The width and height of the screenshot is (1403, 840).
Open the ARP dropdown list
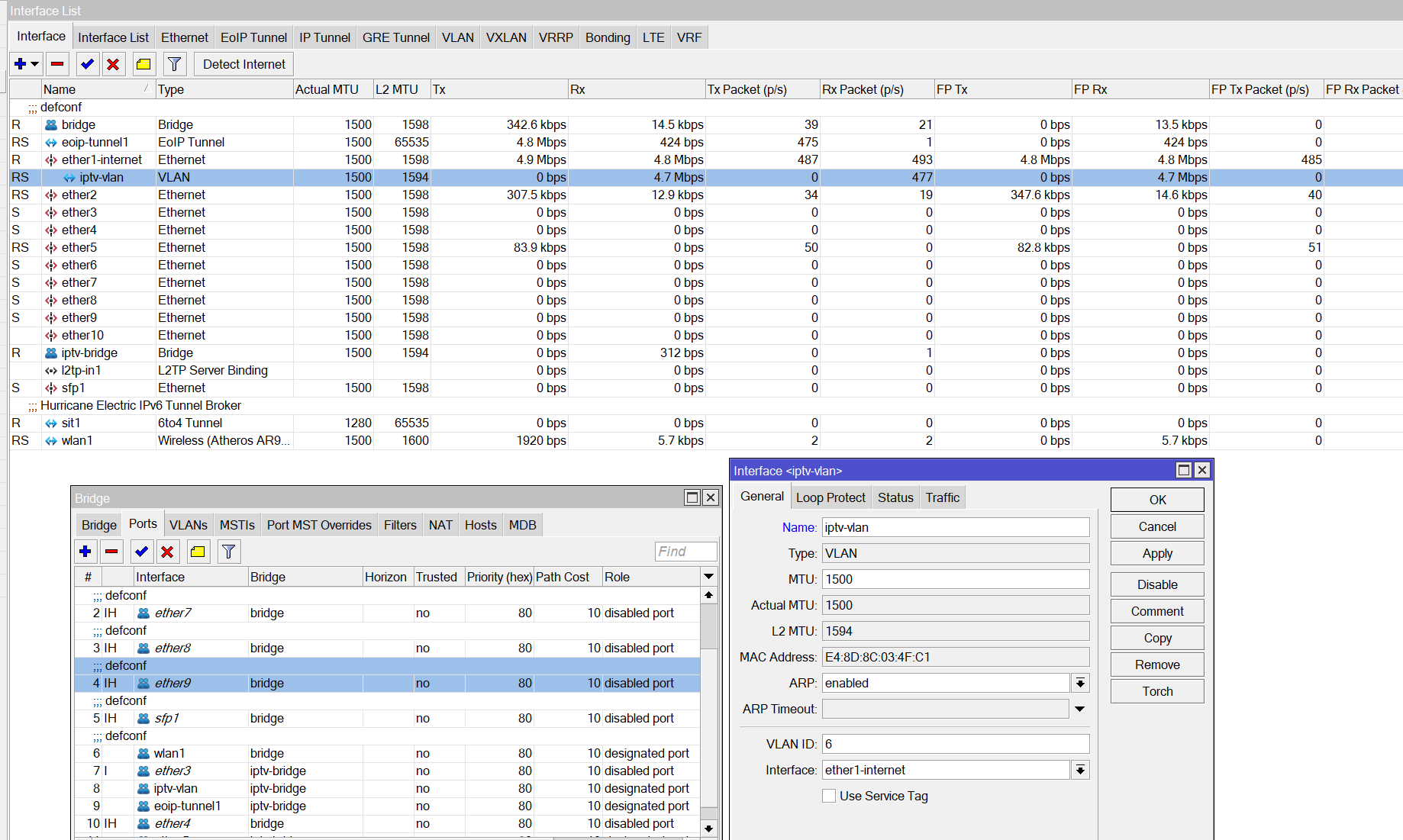point(1080,683)
